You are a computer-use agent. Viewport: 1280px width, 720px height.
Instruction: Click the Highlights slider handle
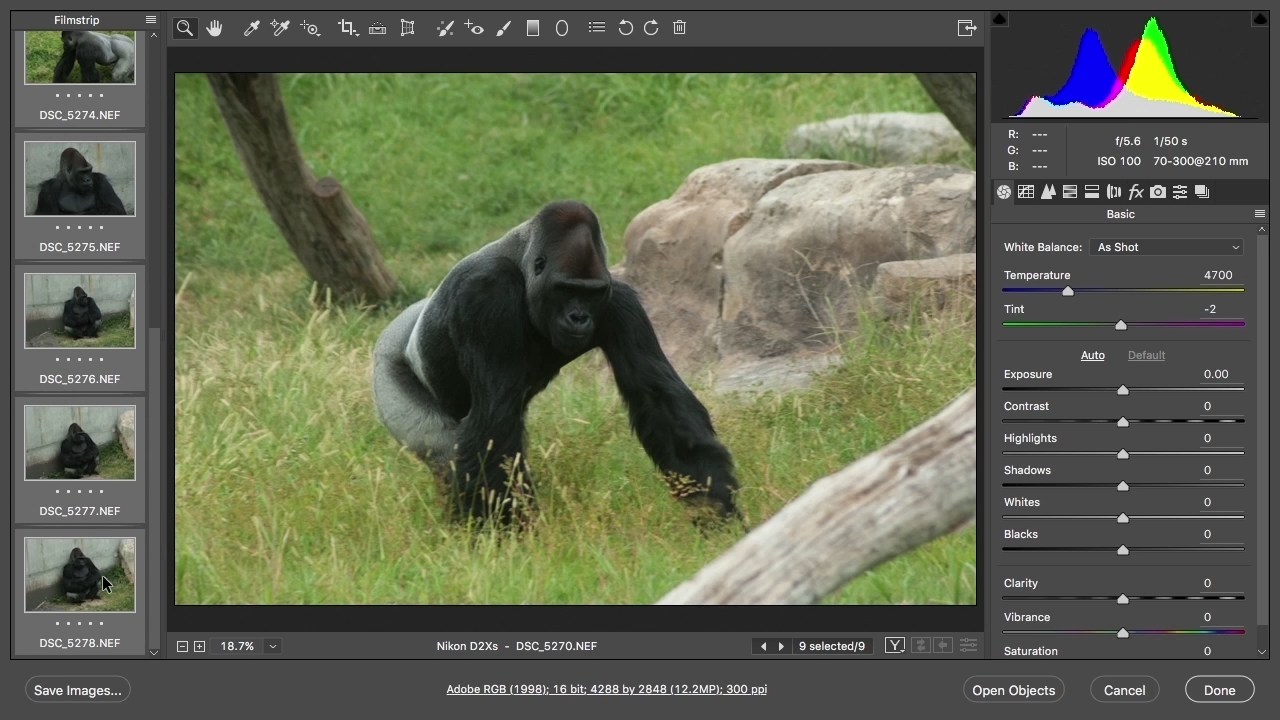click(1122, 454)
